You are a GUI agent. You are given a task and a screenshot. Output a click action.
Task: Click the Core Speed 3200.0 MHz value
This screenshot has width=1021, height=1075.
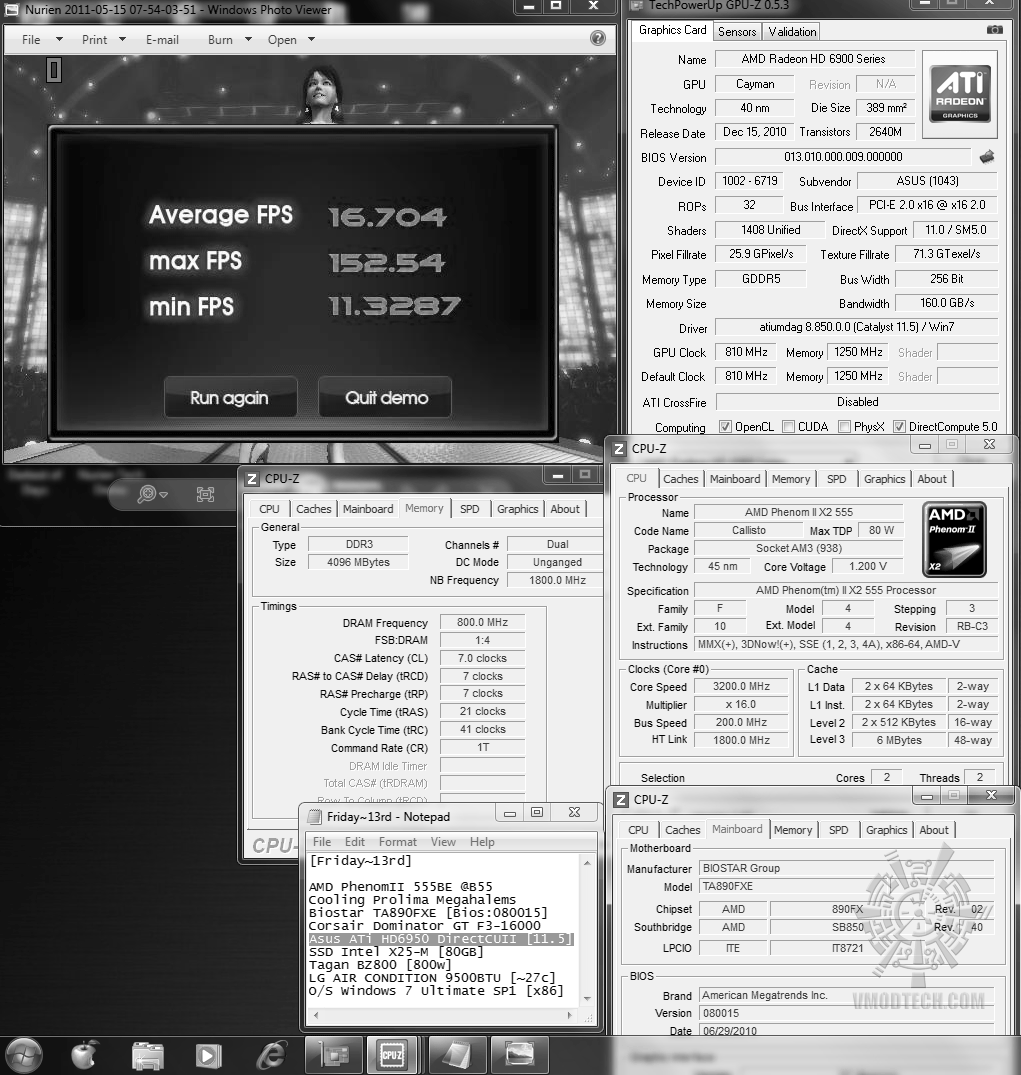(x=741, y=686)
